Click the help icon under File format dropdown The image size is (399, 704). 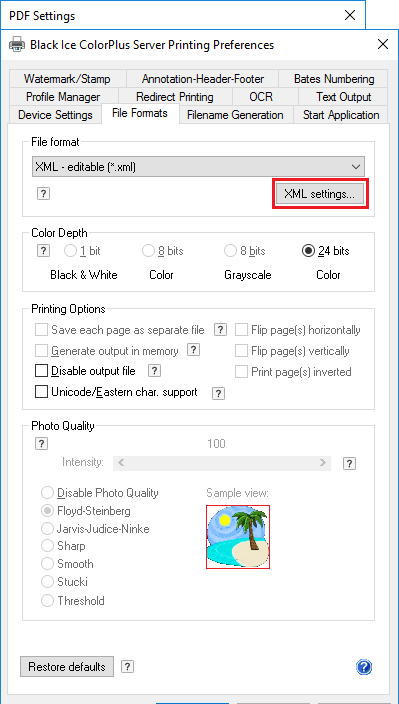(43, 194)
